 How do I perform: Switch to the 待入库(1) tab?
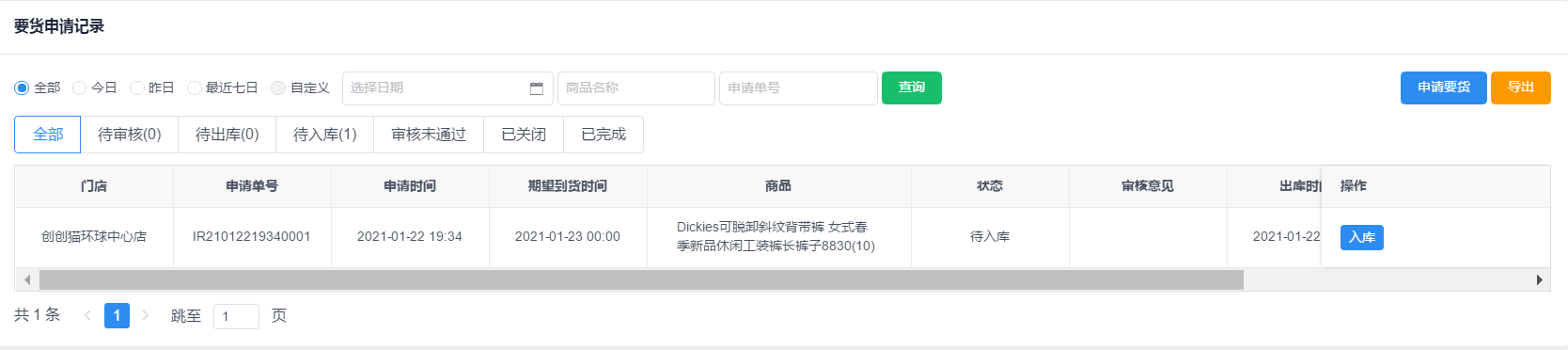(x=325, y=135)
